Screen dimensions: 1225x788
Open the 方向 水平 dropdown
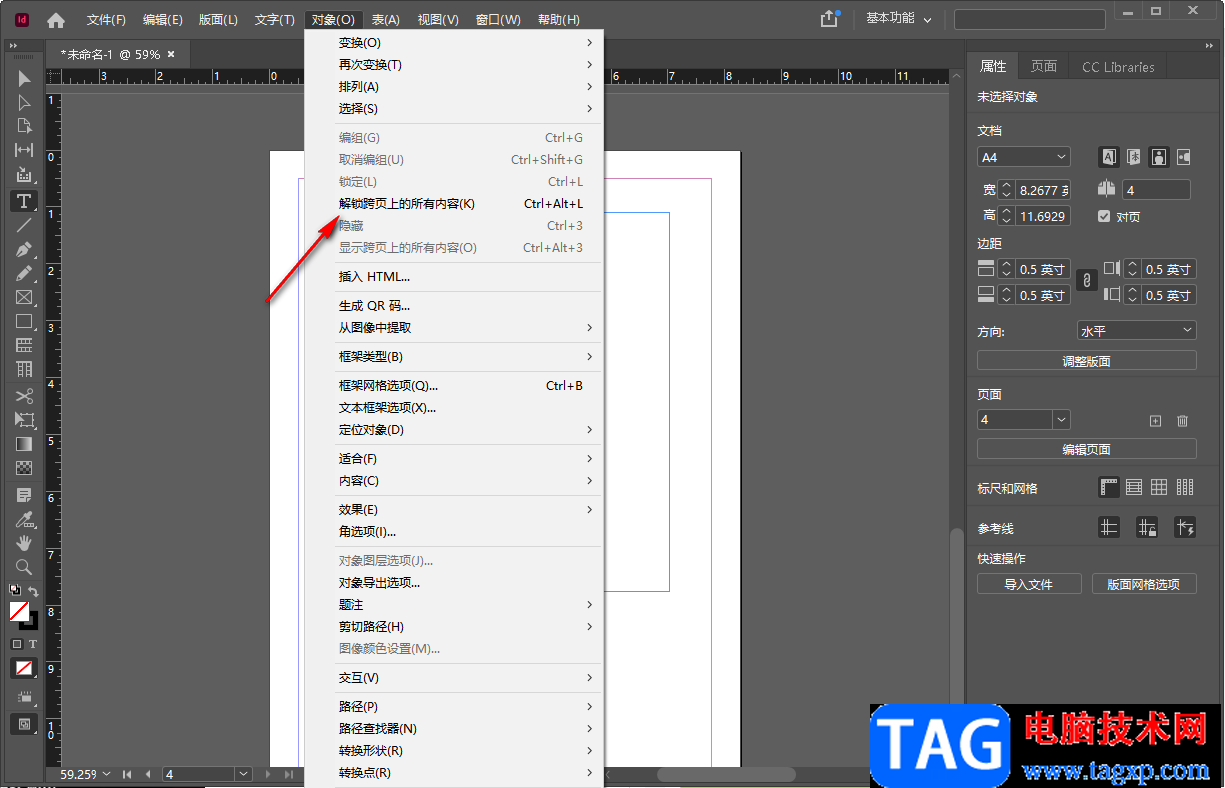coord(1136,331)
